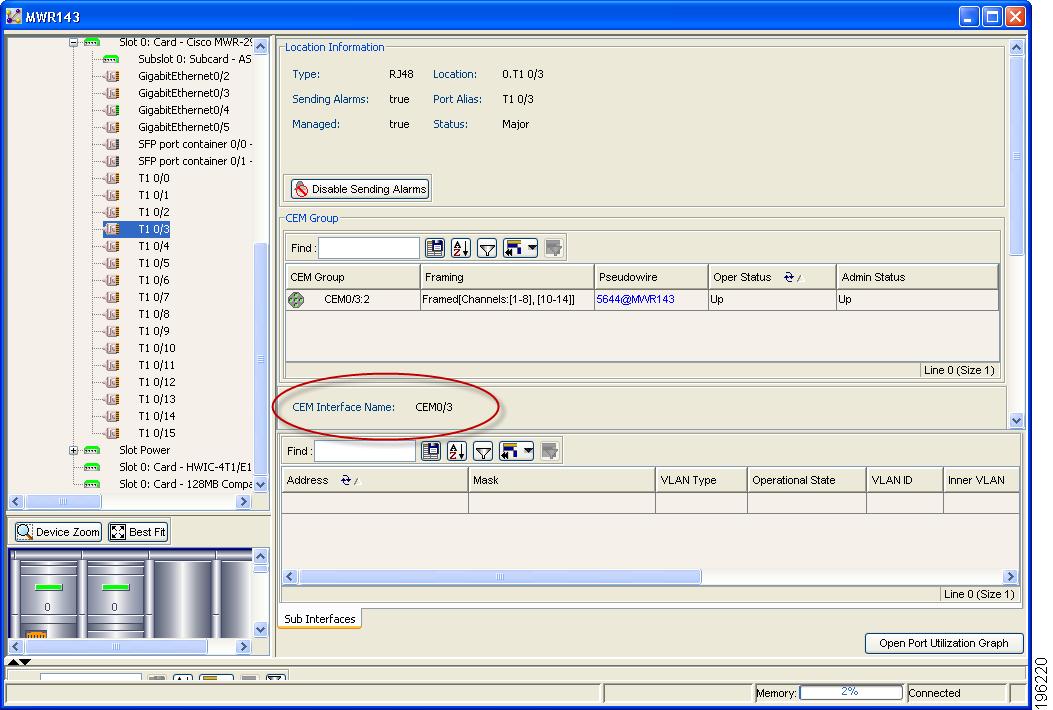Click the port icon beside GigabitEthernet0/4
The width and height of the screenshot is (1053, 710).
(112, 110)
